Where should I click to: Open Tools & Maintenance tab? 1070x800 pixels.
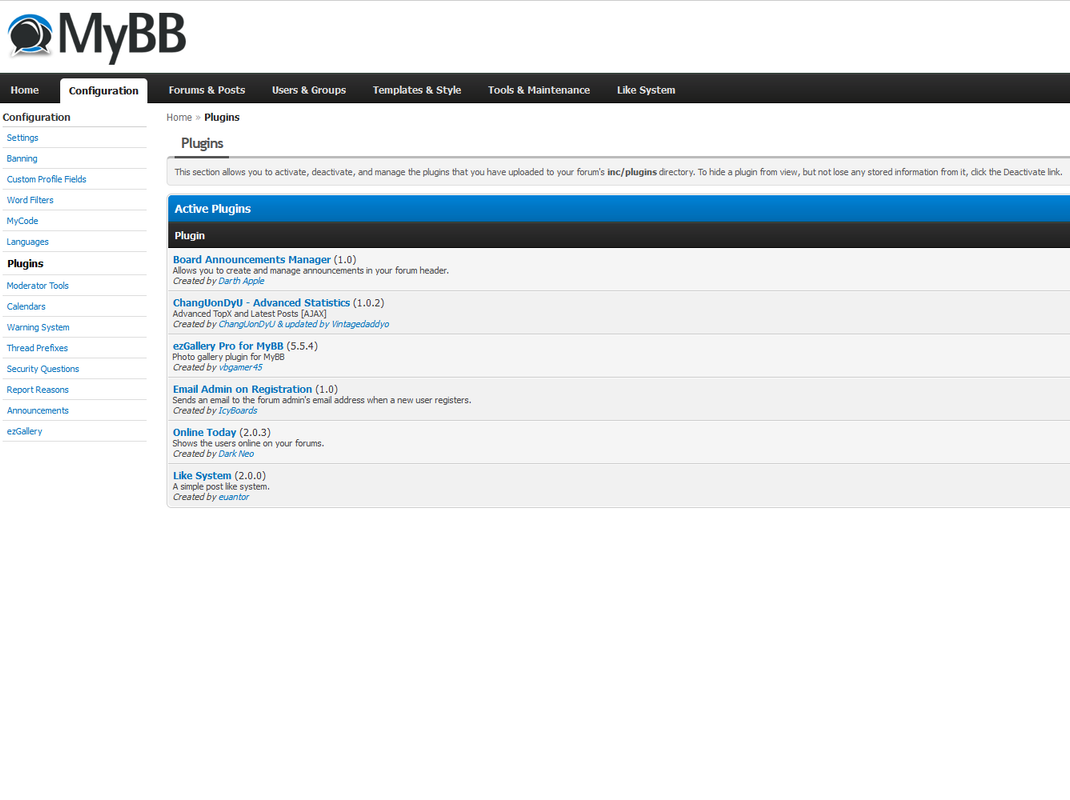click(538, 90)
